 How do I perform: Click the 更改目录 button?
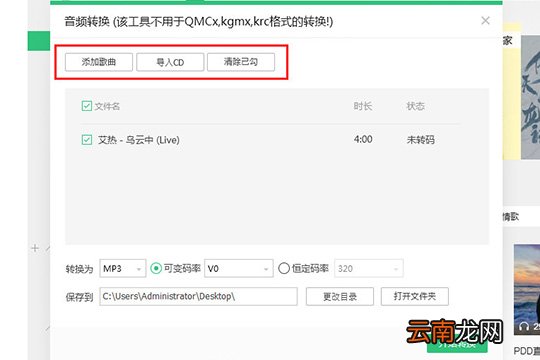[x=340, y=296]
